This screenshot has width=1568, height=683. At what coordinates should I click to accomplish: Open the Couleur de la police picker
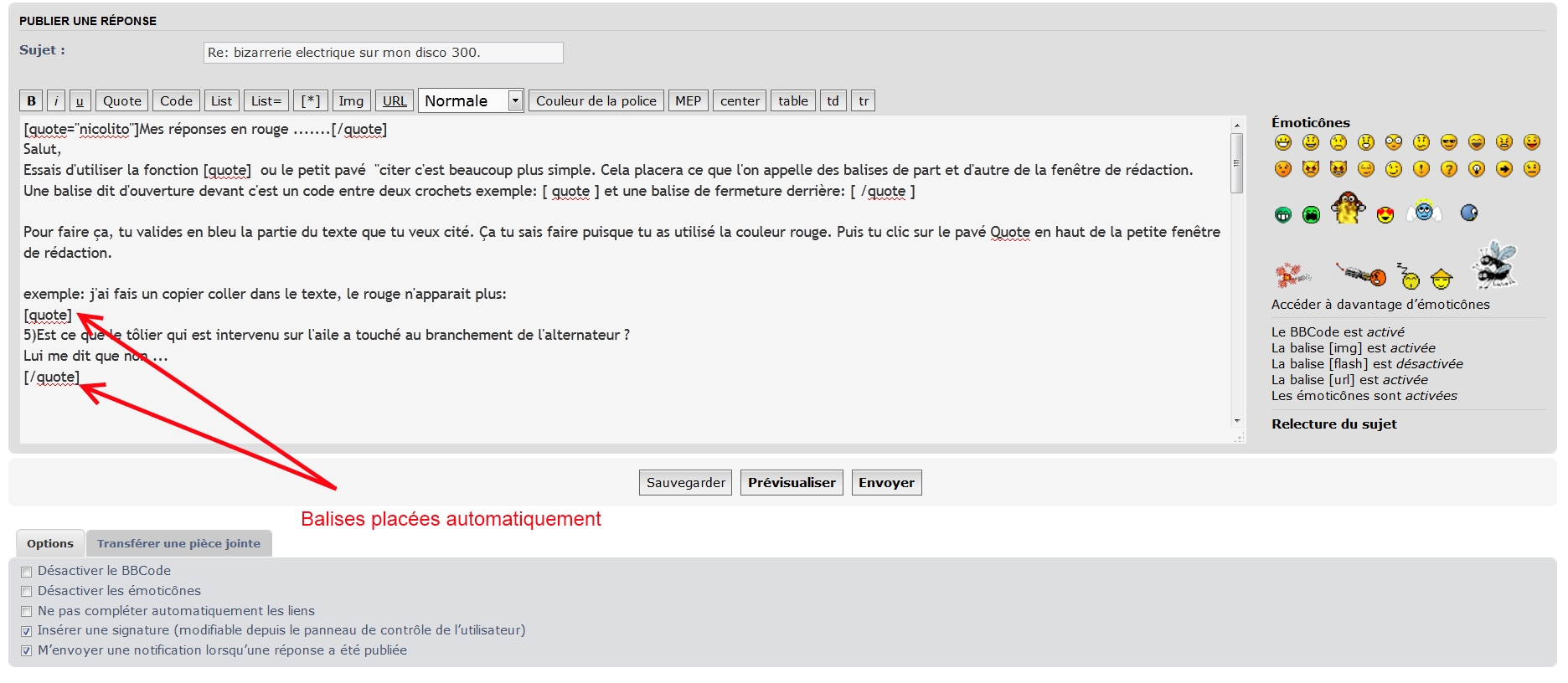tap(596, 101)
